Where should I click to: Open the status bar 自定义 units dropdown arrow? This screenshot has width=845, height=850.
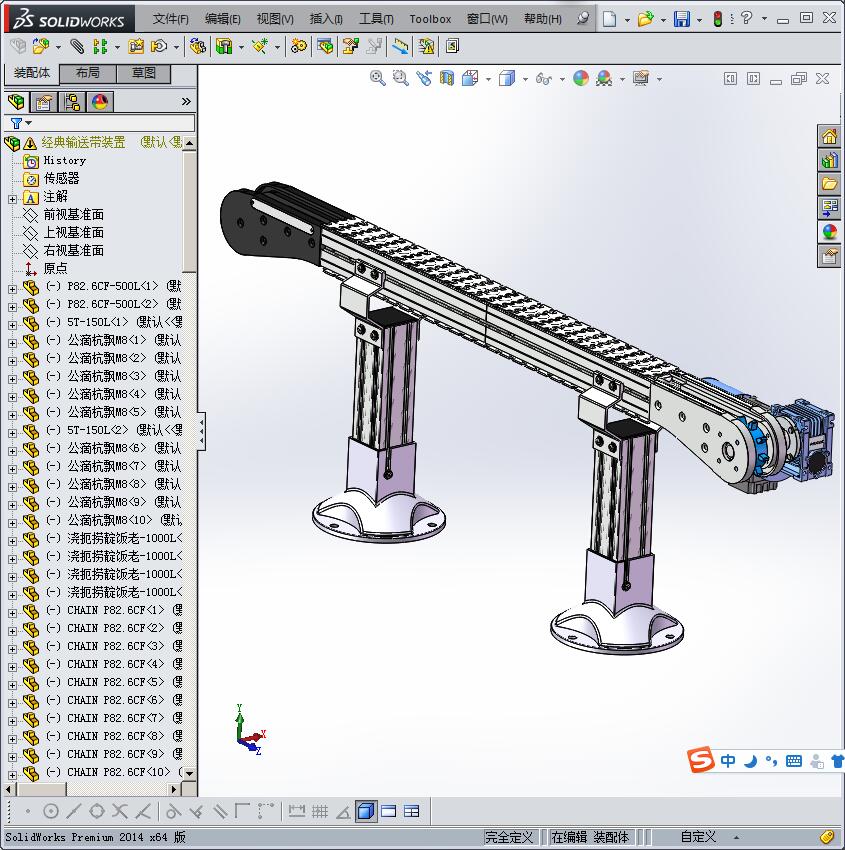736,838
